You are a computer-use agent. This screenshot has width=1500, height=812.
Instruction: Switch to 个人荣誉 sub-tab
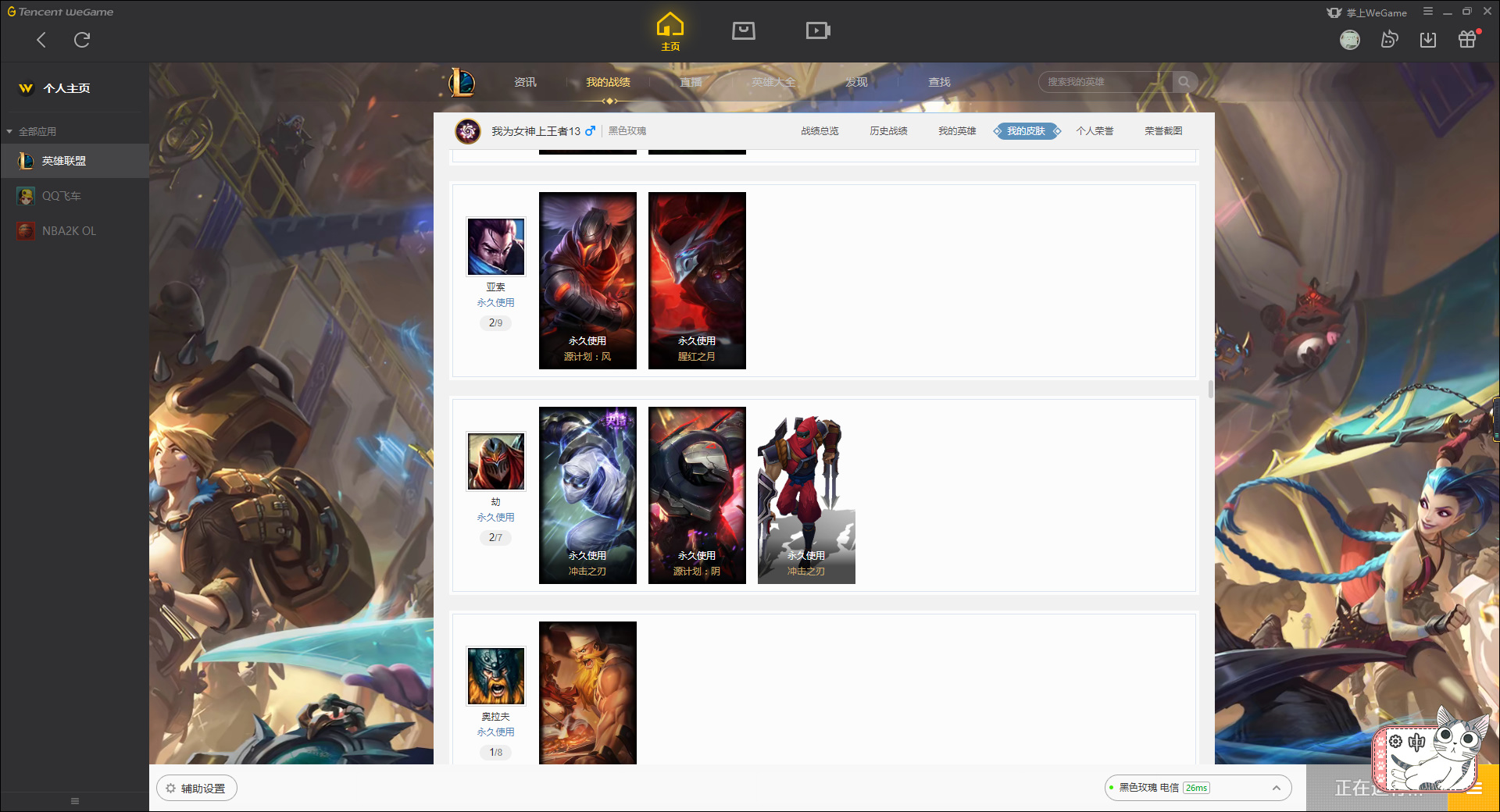[1095, 131]
